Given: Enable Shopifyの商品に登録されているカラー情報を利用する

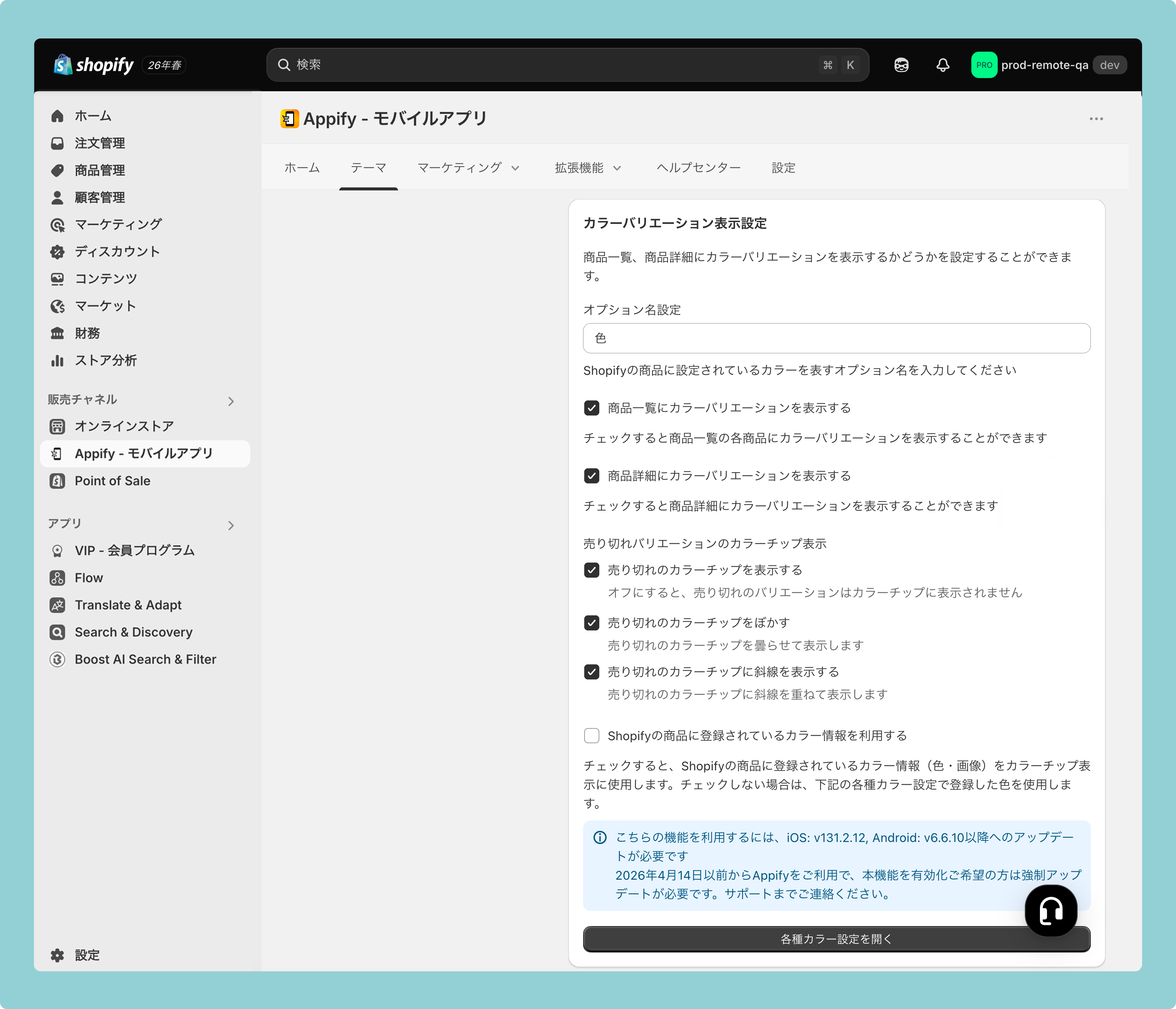Looking at the screenshot, I should pyautogui.click(x=591, y=736).
